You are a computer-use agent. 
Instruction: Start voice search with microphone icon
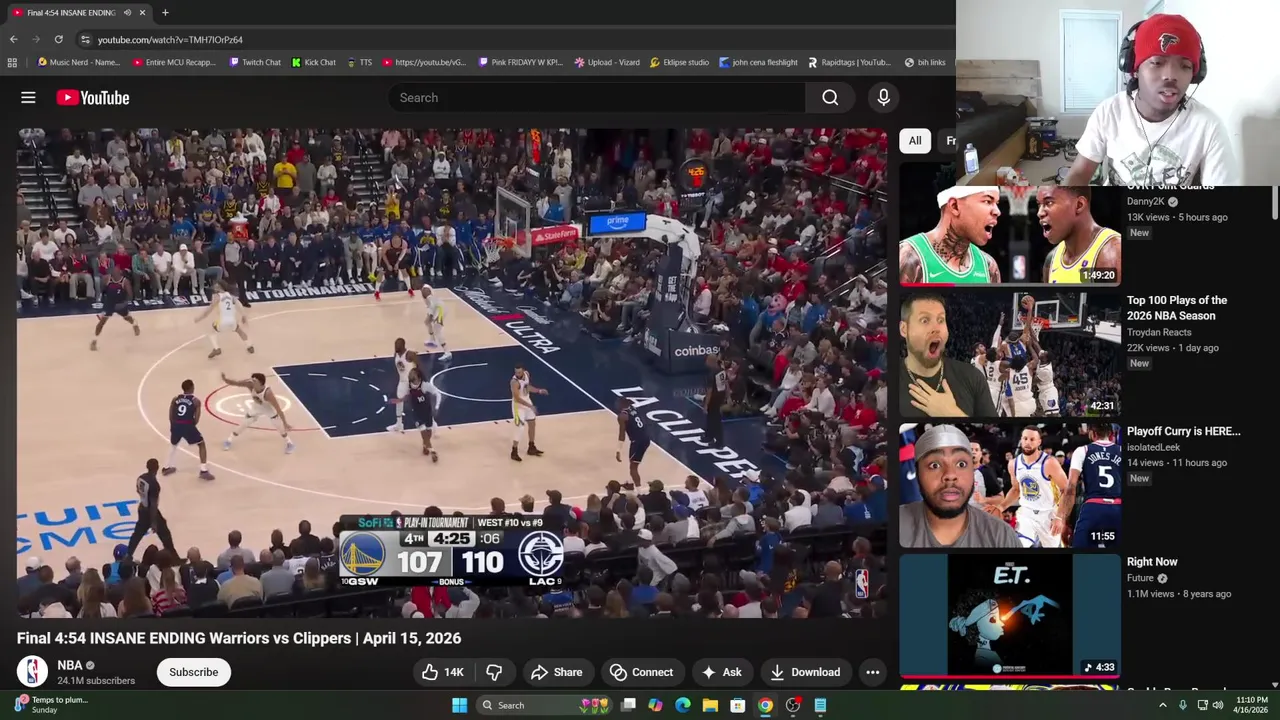(x=883, y=97)
